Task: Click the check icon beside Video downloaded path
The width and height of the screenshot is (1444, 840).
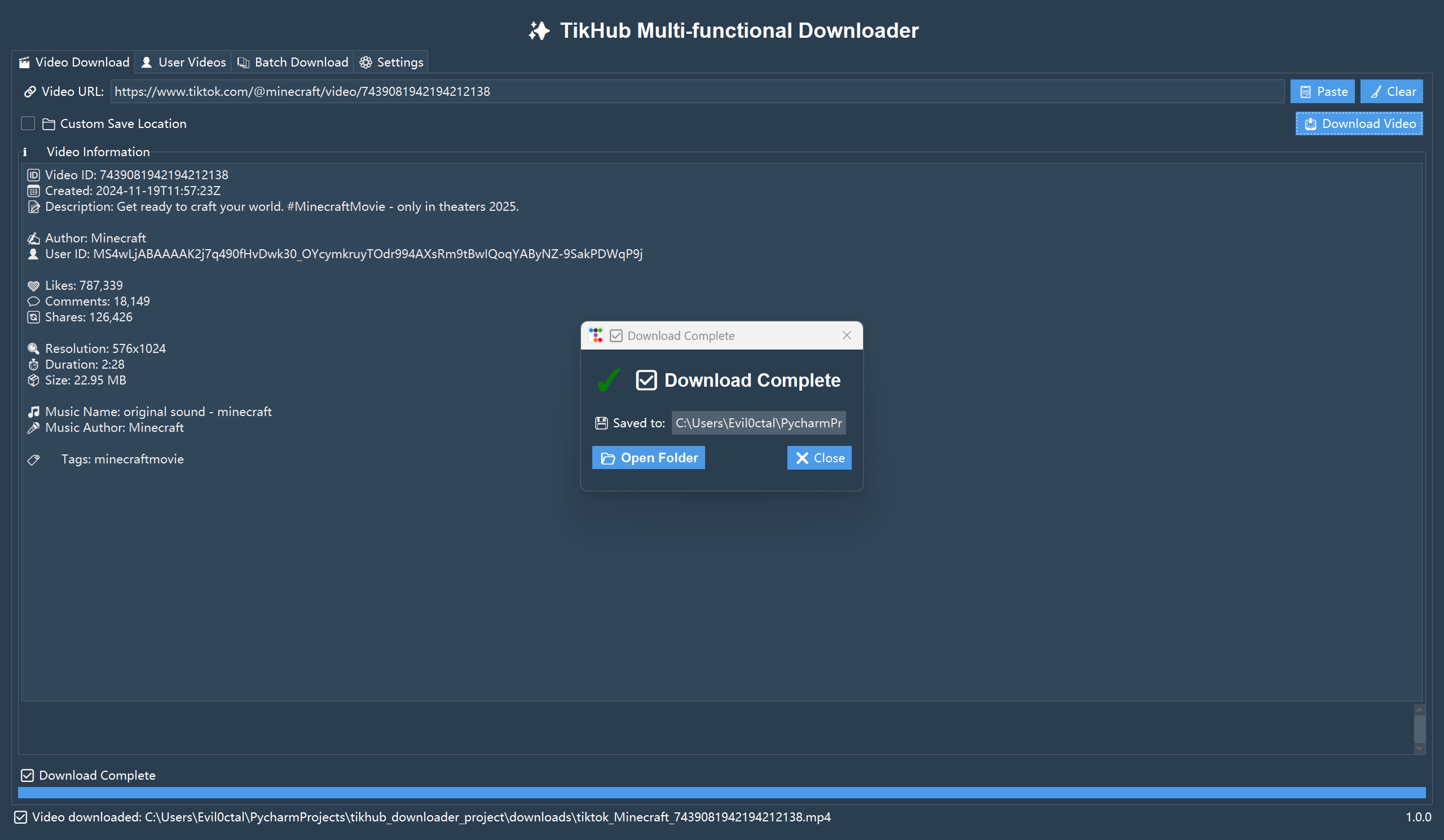Action: pos(21,817)
